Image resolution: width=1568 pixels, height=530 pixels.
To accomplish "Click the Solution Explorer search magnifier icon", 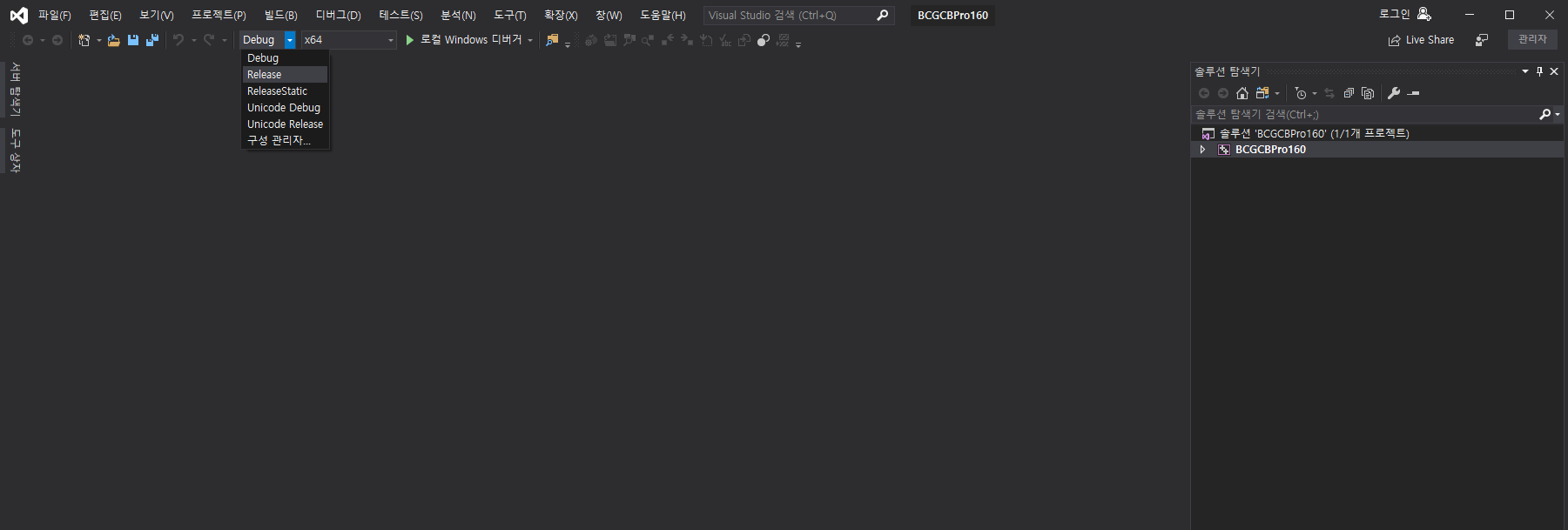I will tap(1545, 114).
